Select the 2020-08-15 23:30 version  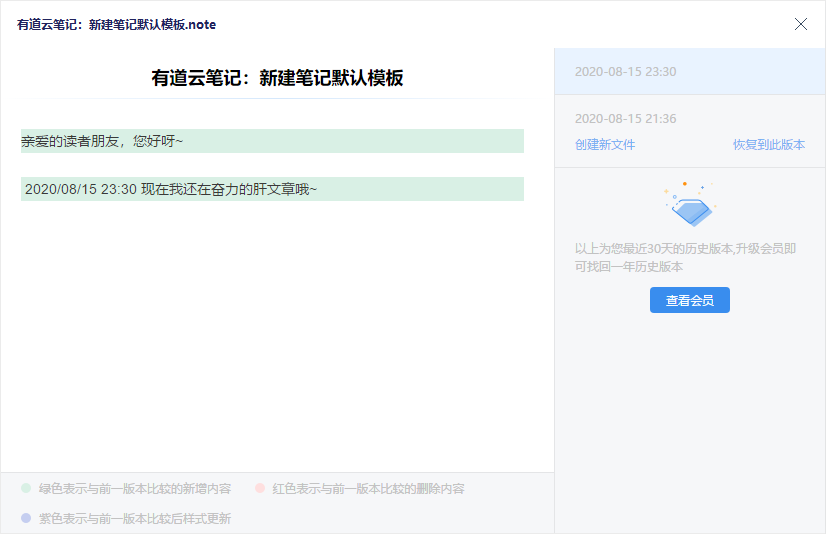(x=690, y=72)
